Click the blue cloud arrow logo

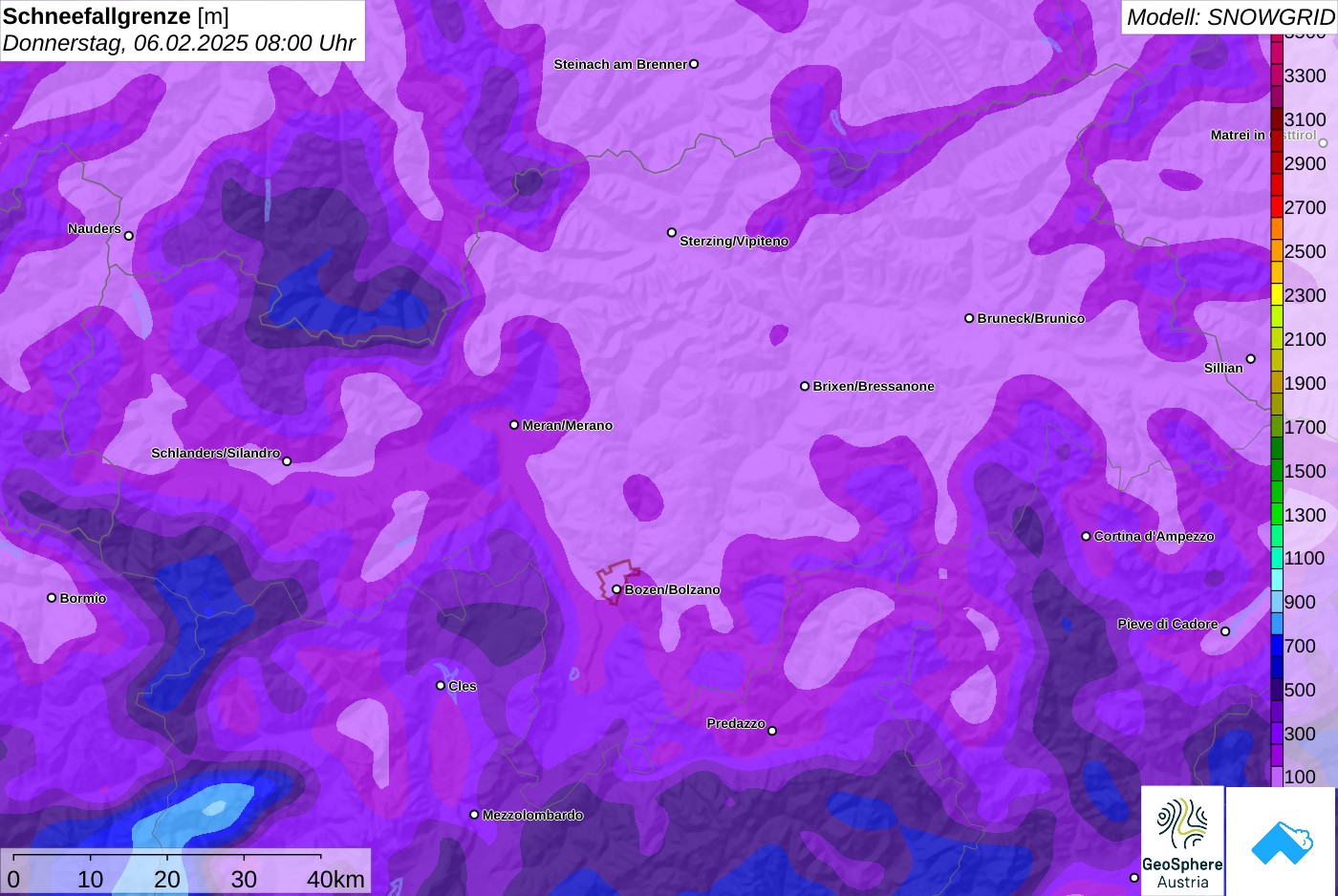[x=1282, y=841]
